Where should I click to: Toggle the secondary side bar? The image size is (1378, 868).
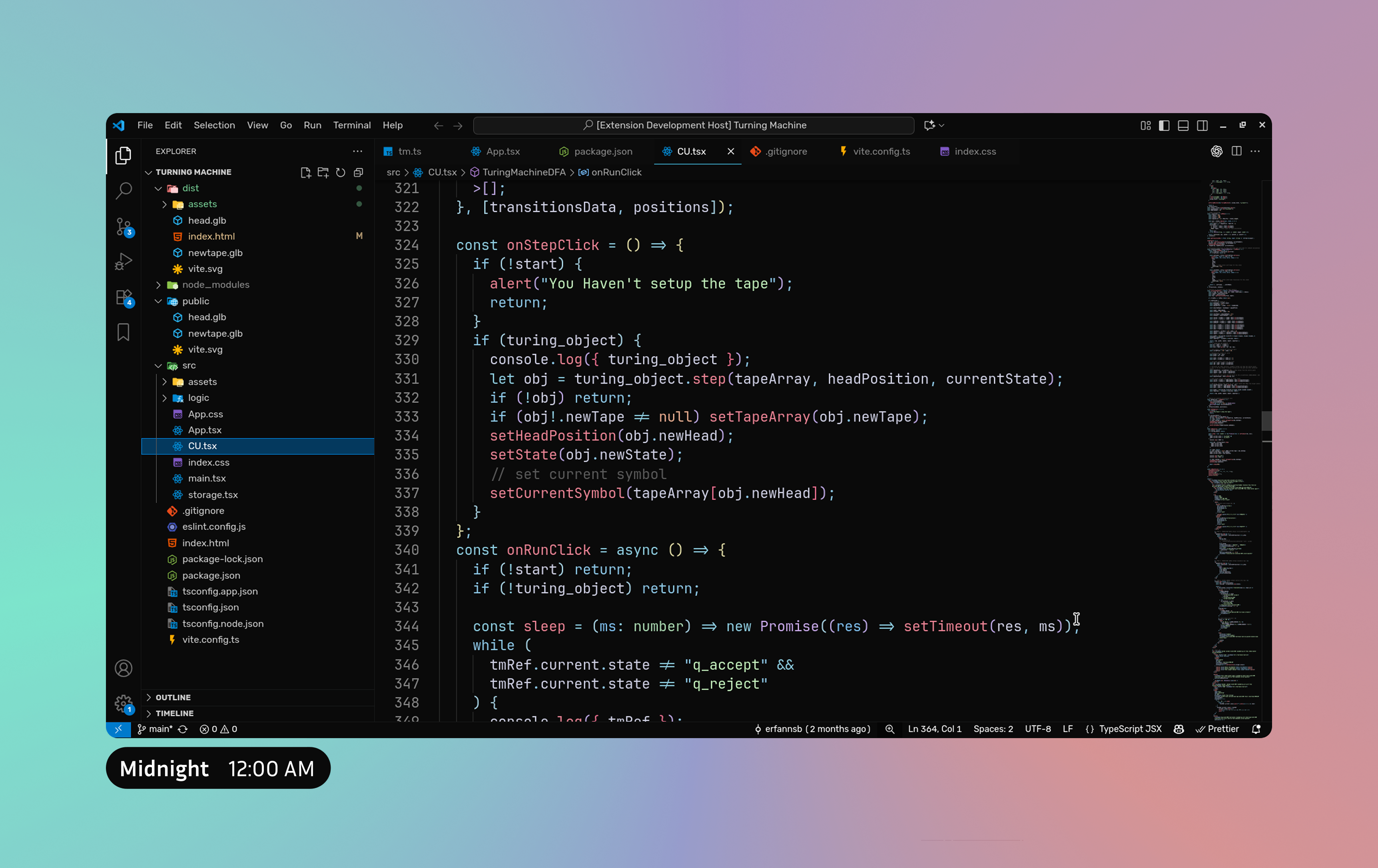pyautogui.click(x=1203, y=125)
